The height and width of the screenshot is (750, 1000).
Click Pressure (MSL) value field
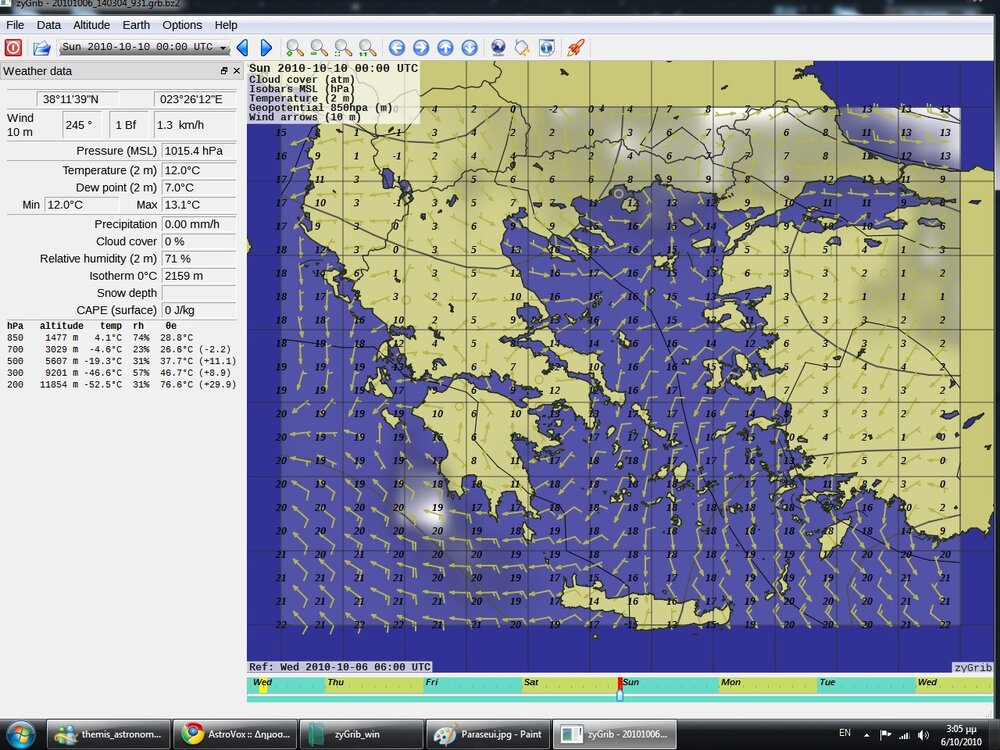(198, 151)
